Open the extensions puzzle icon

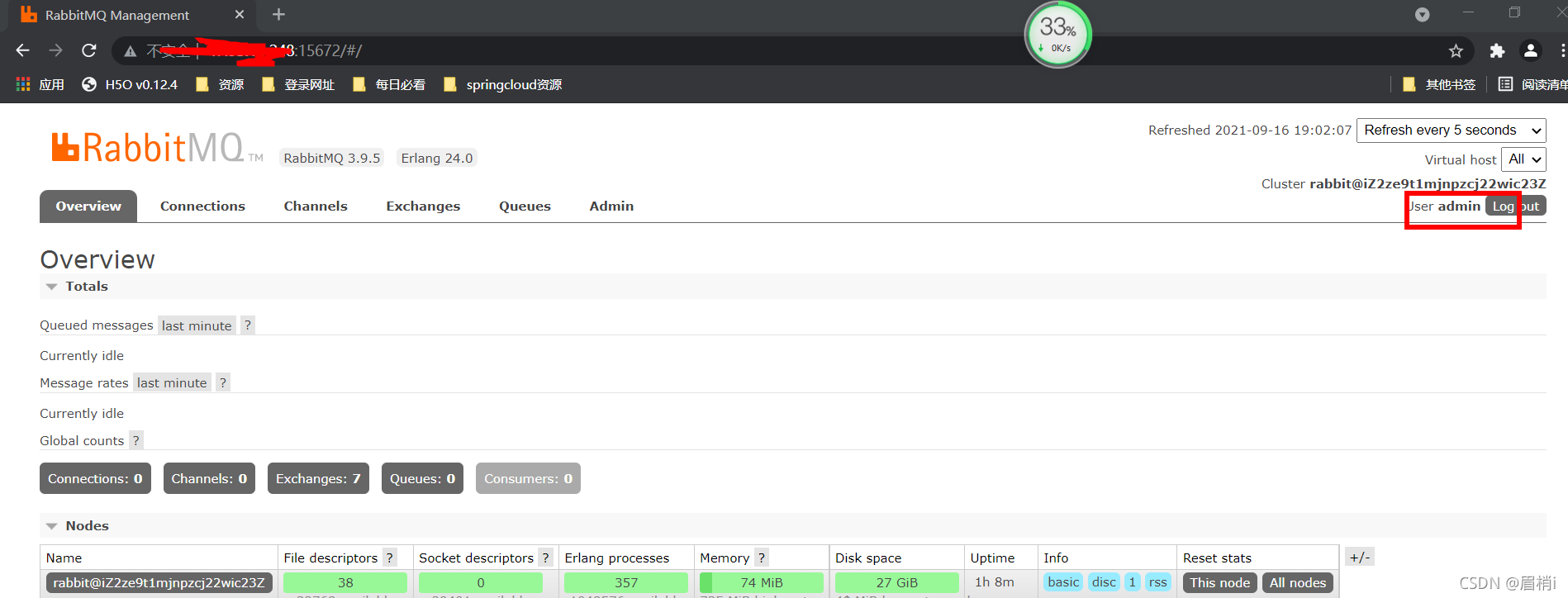click(x=1497, y=51)
